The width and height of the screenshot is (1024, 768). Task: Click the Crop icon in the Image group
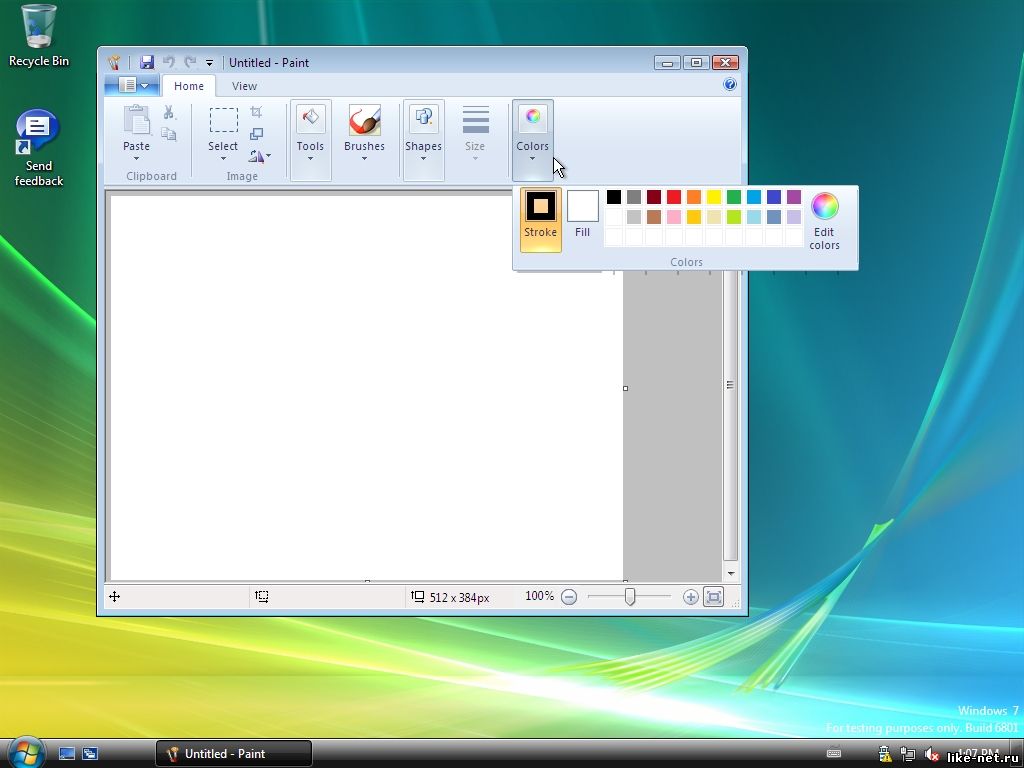pos(256,112)
